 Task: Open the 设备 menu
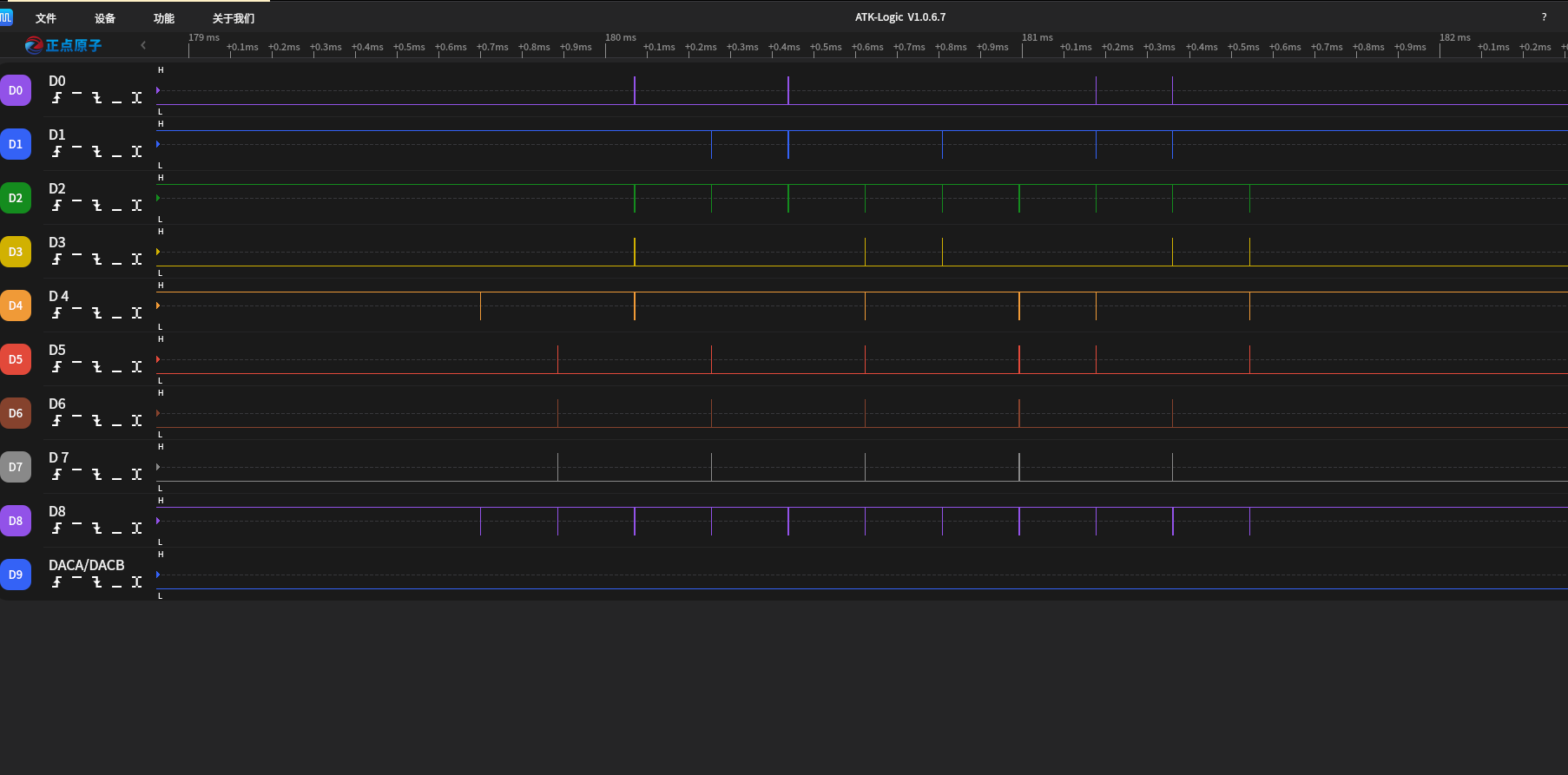[105, 18]
